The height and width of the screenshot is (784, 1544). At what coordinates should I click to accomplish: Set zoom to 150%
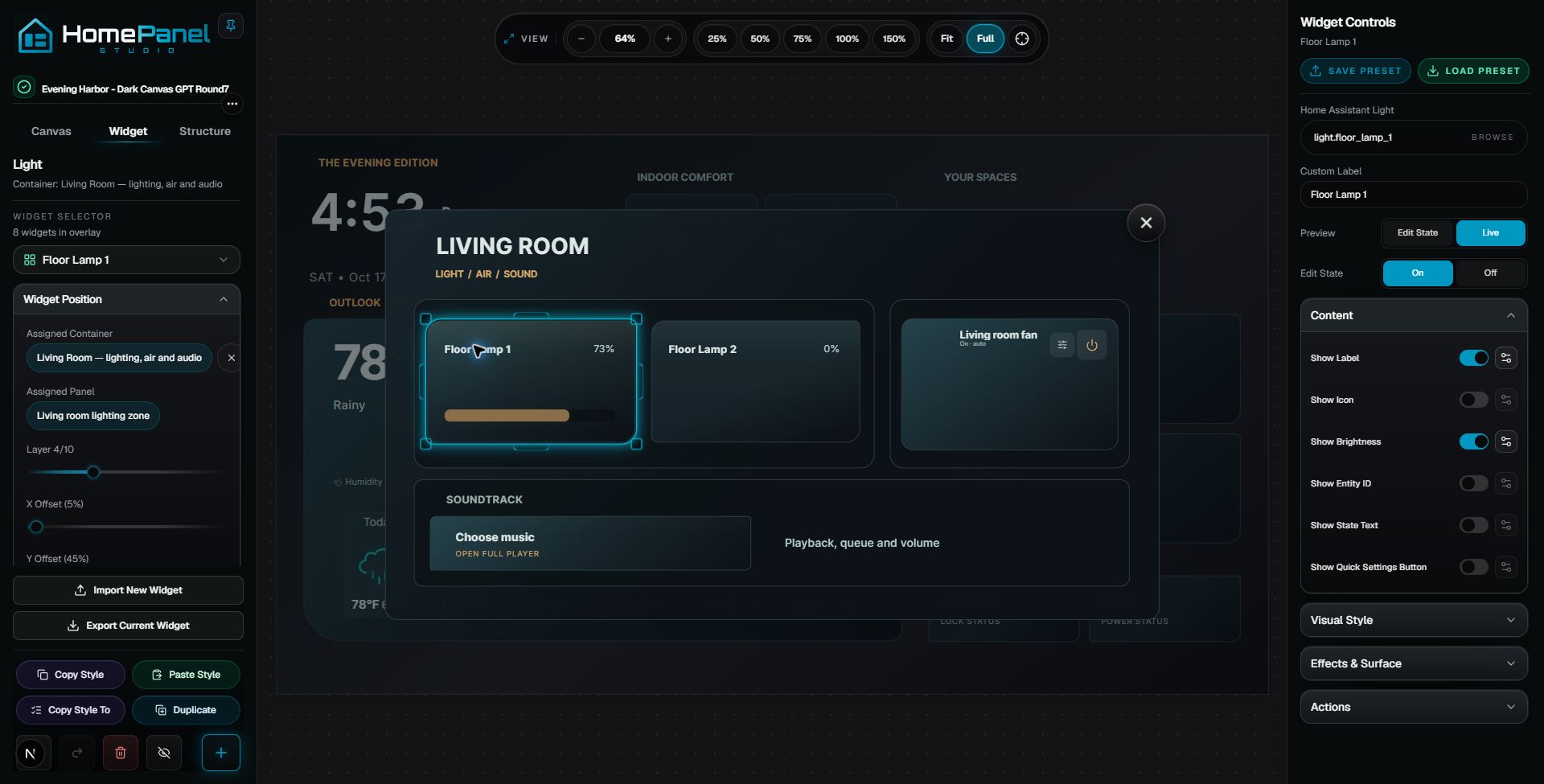894,39
